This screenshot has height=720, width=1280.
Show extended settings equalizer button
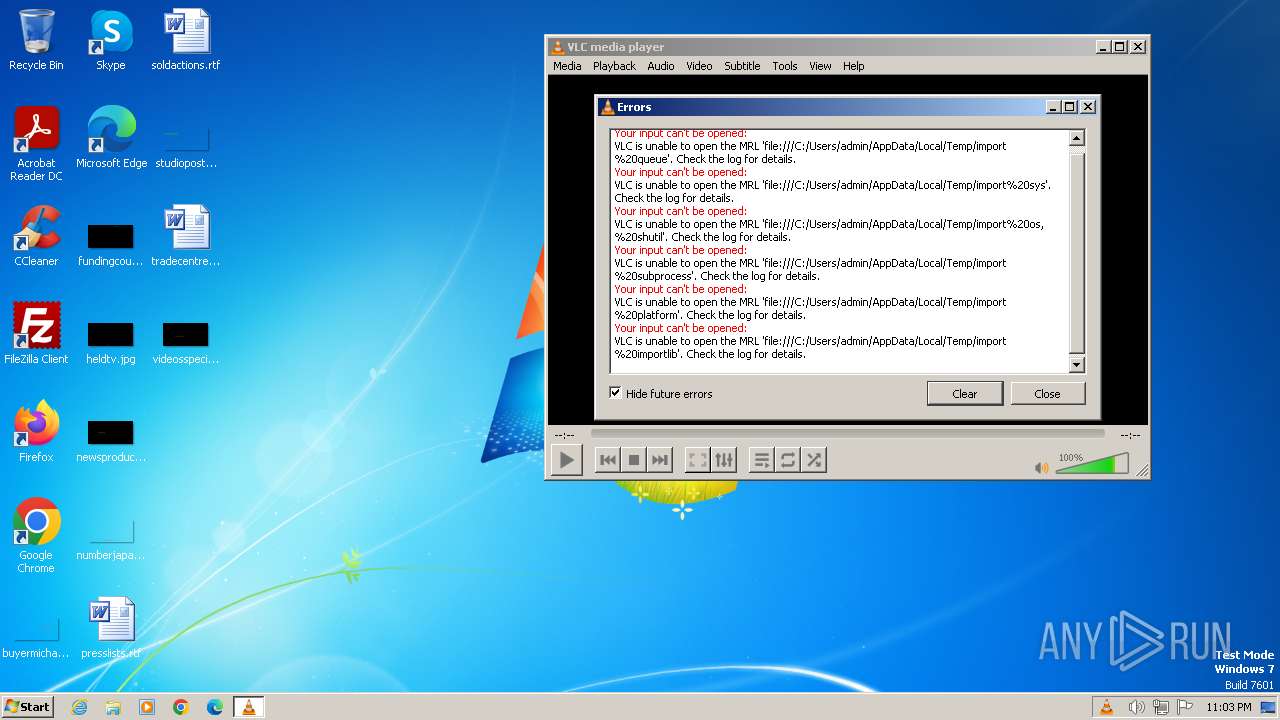[x=724, y=460]
